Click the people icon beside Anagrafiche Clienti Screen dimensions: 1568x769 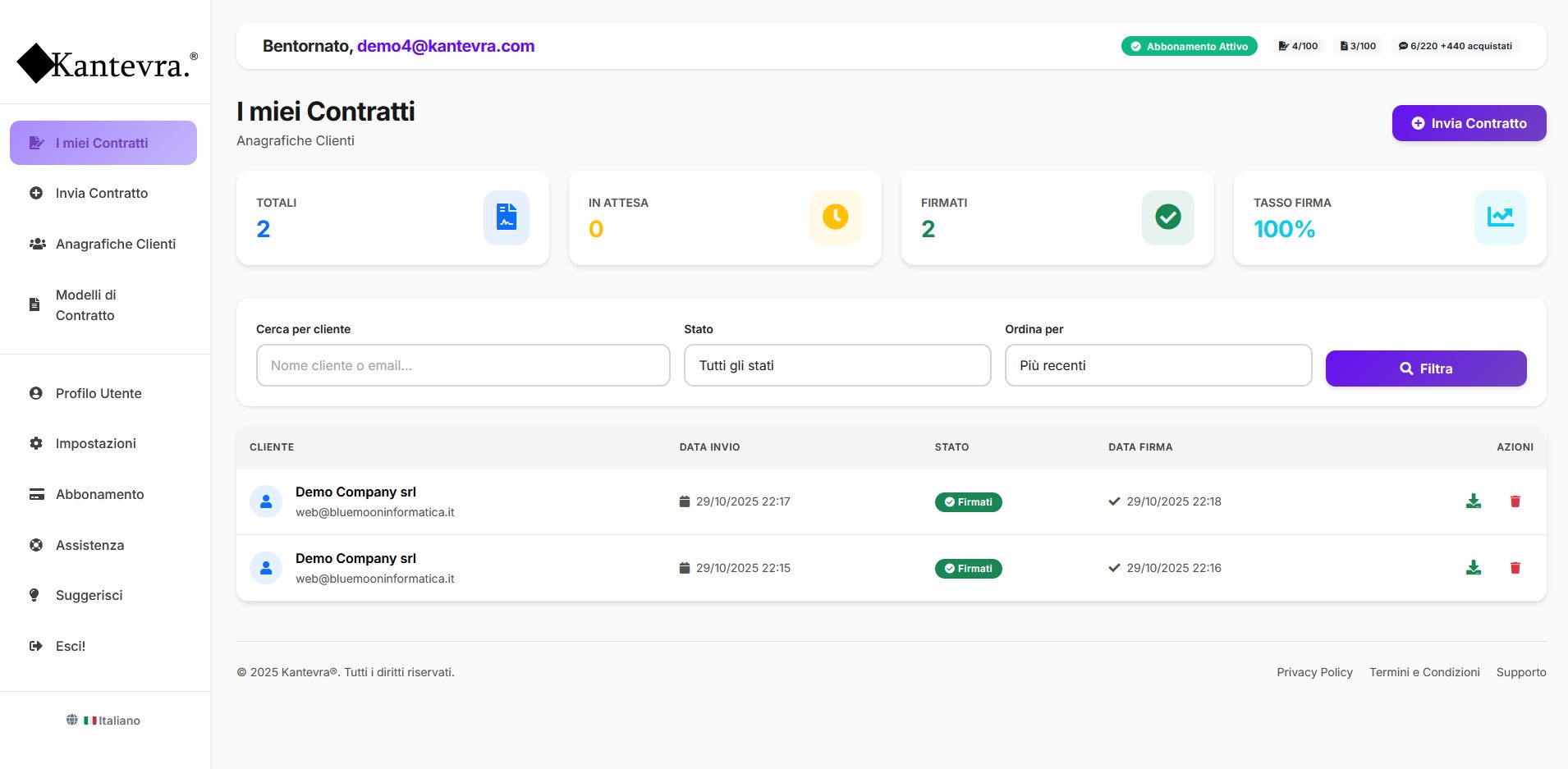38,244
